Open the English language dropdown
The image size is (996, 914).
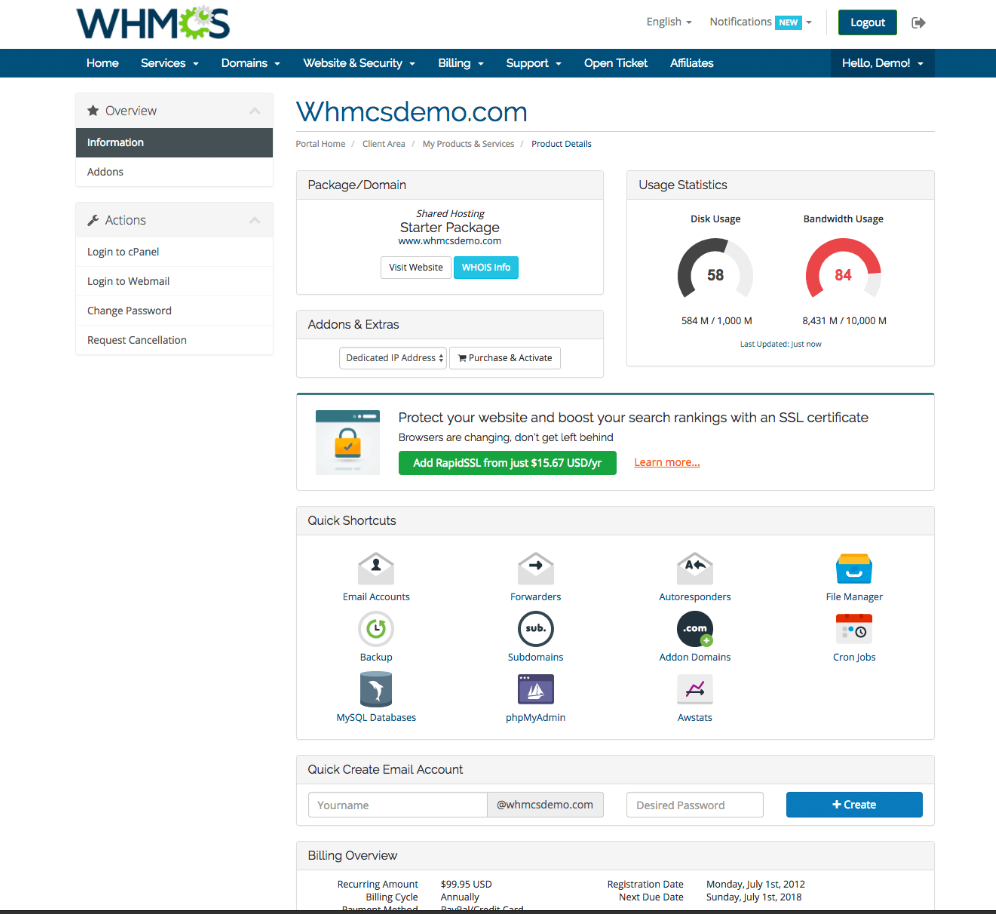(669, 22)
